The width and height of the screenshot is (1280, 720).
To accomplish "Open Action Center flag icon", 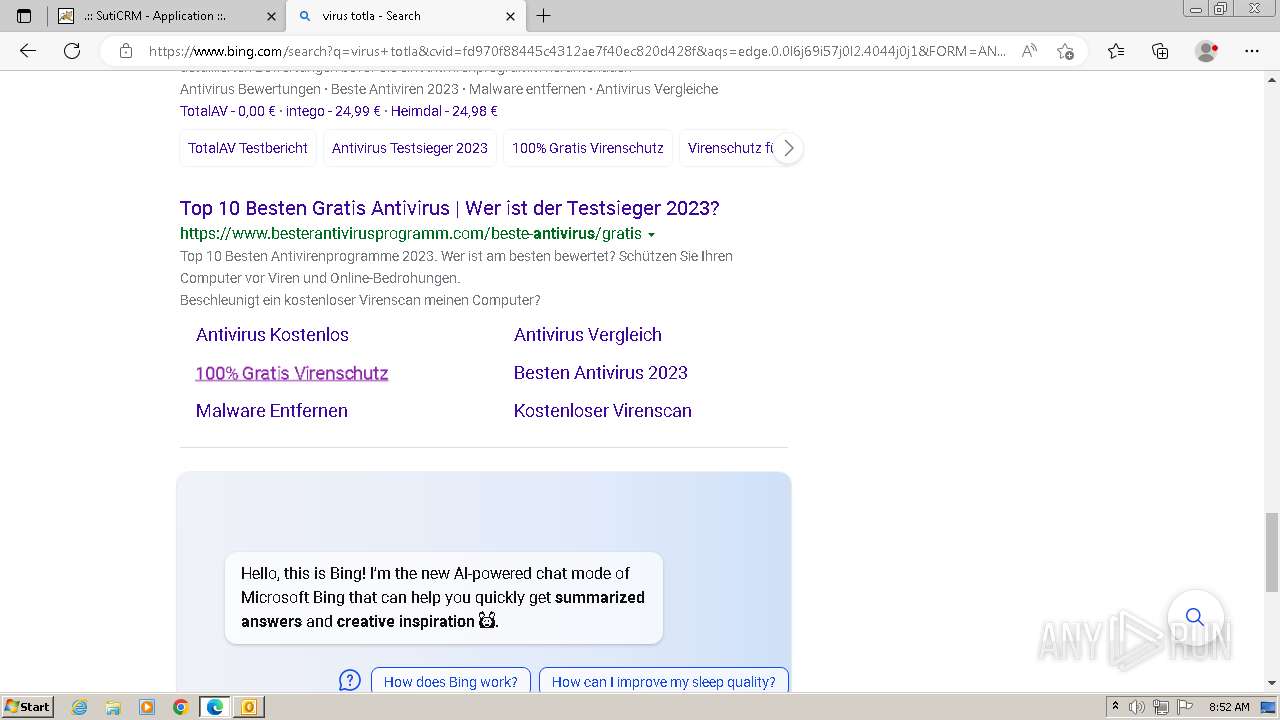I will pyautogui.click(x=1185, y=706).
